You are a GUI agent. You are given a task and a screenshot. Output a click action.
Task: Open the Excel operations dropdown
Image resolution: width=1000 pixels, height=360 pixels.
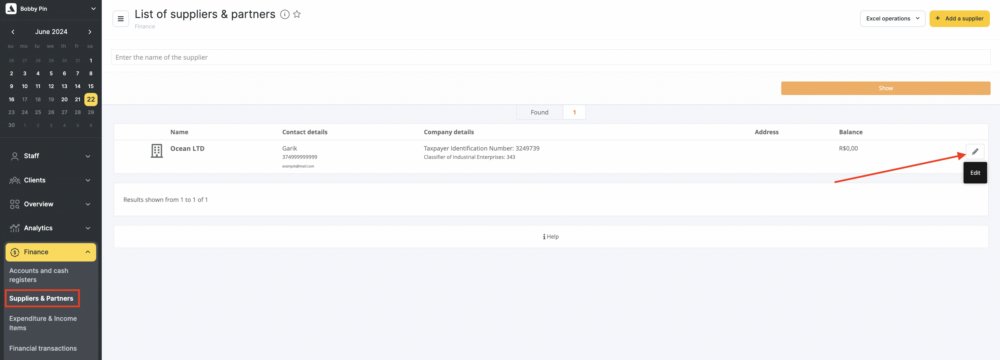[892, 19]
